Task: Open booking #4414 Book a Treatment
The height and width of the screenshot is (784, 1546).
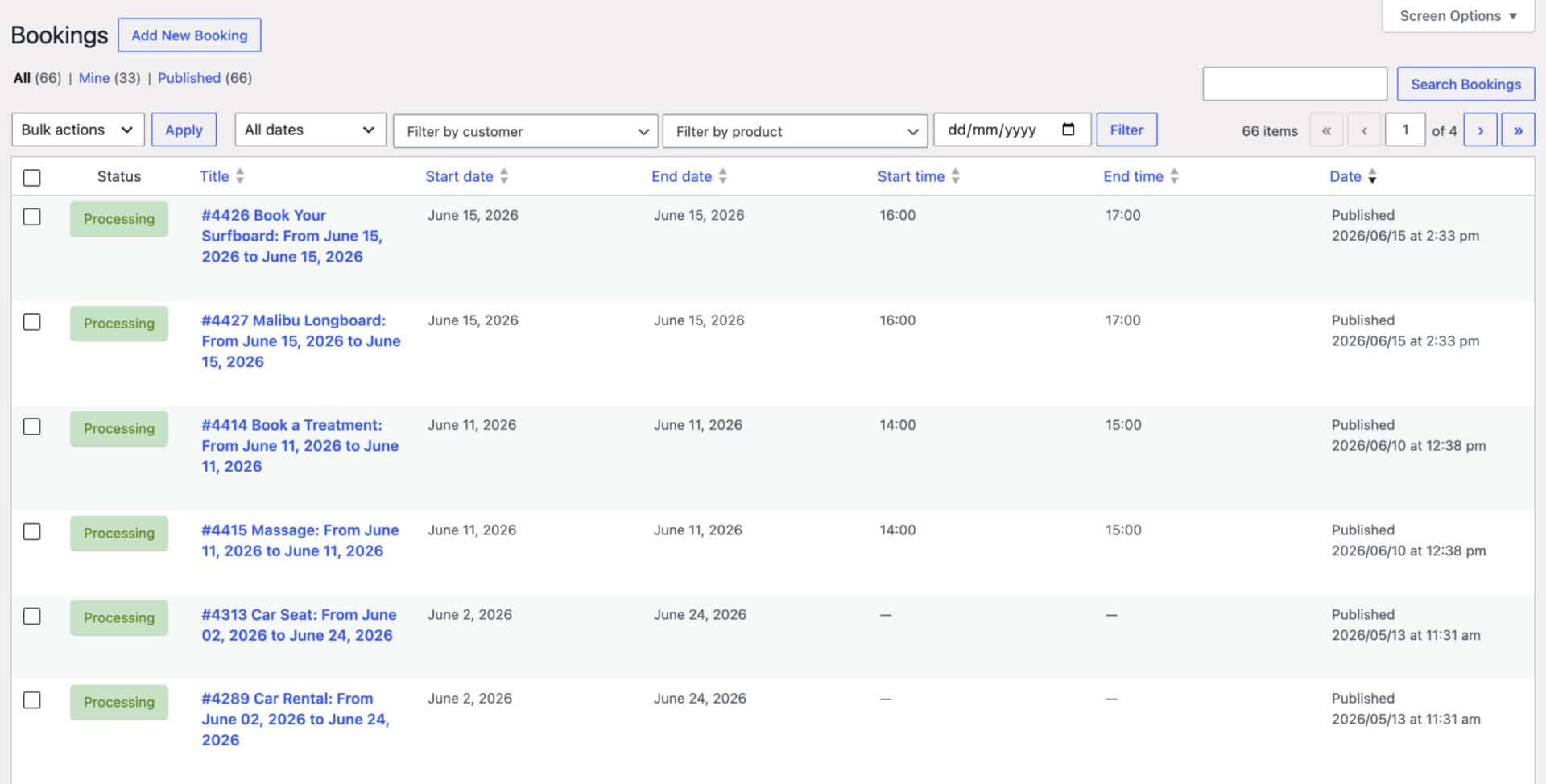Action: pyautogui.click(x=300, y=446)
